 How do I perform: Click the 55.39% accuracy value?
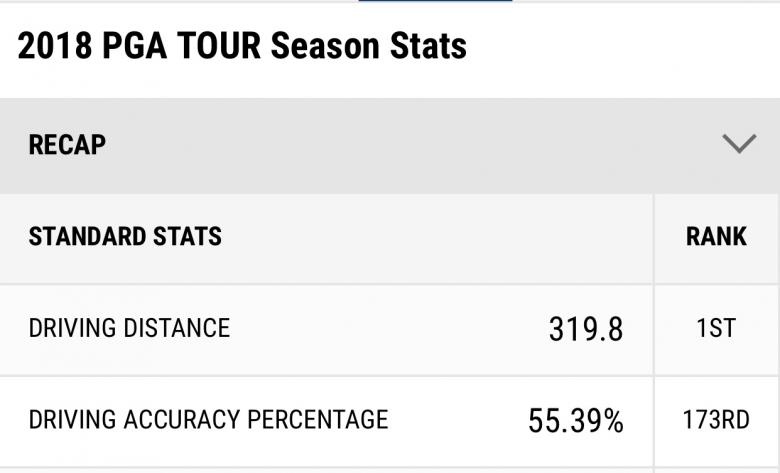pyautogui.click(x=575, y=421)
